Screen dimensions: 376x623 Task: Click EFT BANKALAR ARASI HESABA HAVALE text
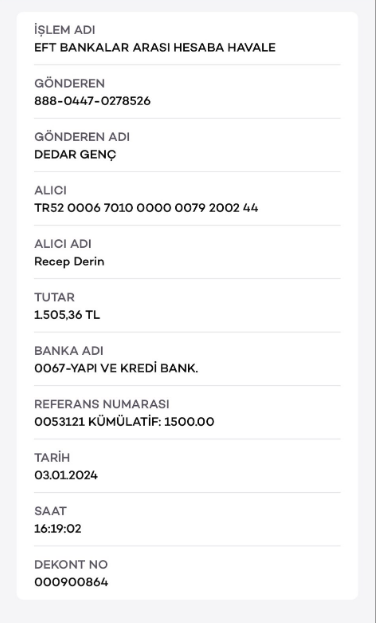[155, 48]
